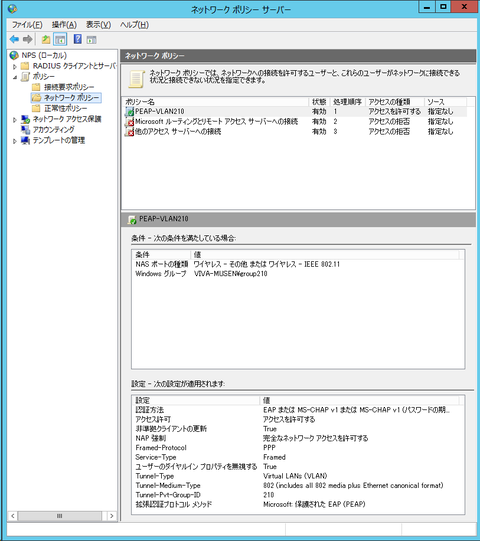Click the NAP 強制 setting row
The image size is (480, 541).
pyautogui.click(x=298, y=438)
